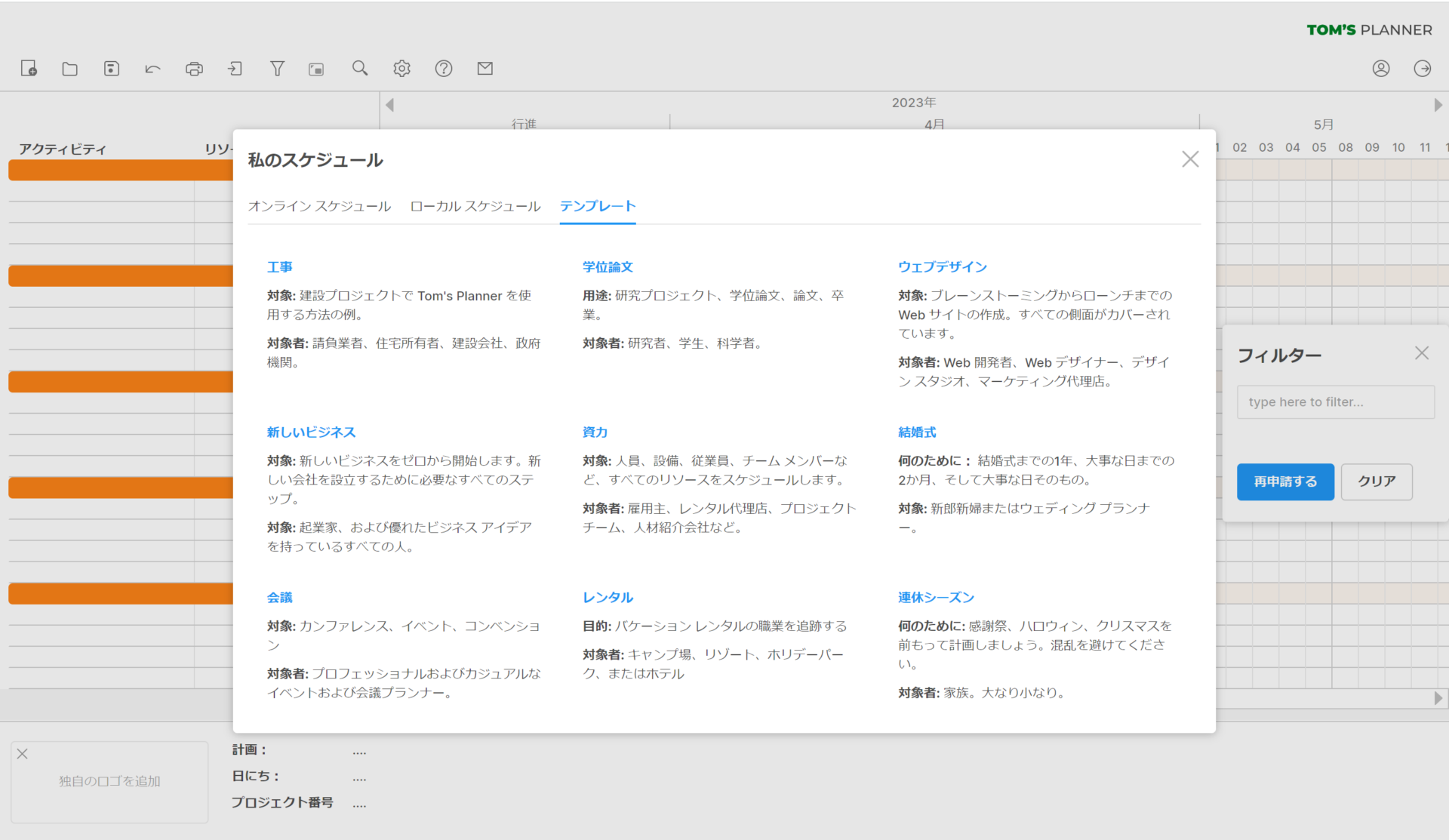Move timeline left with top arrow

[389, 105]
